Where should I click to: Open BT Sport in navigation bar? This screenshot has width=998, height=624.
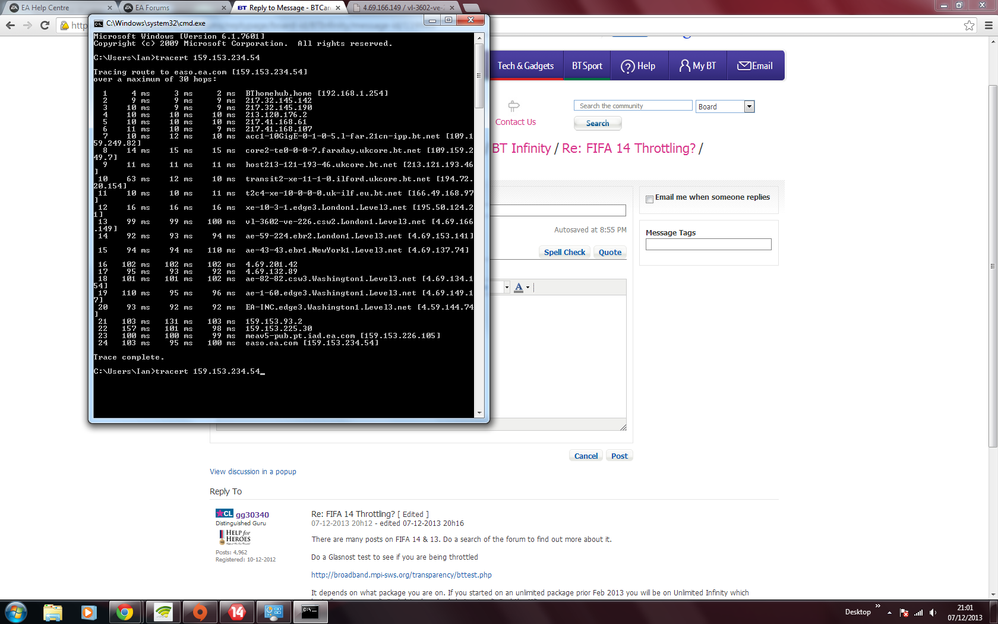point(587,66)
